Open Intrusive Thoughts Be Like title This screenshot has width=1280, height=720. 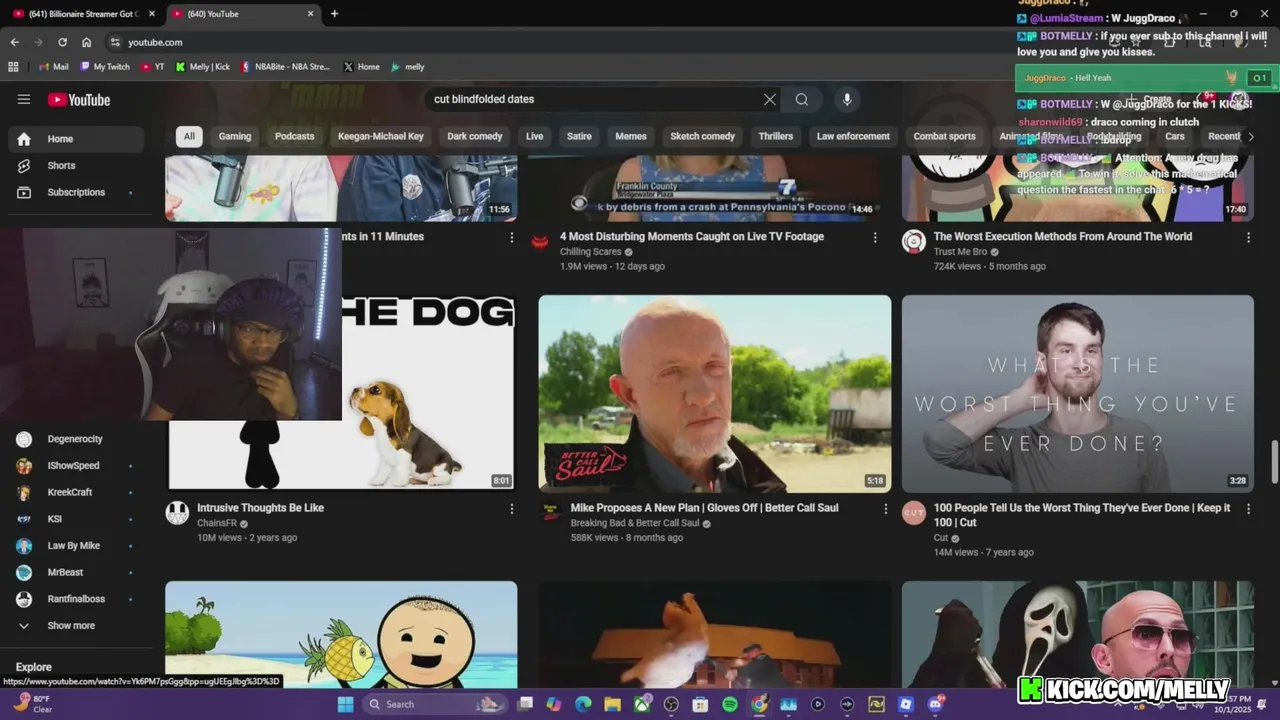260,508
